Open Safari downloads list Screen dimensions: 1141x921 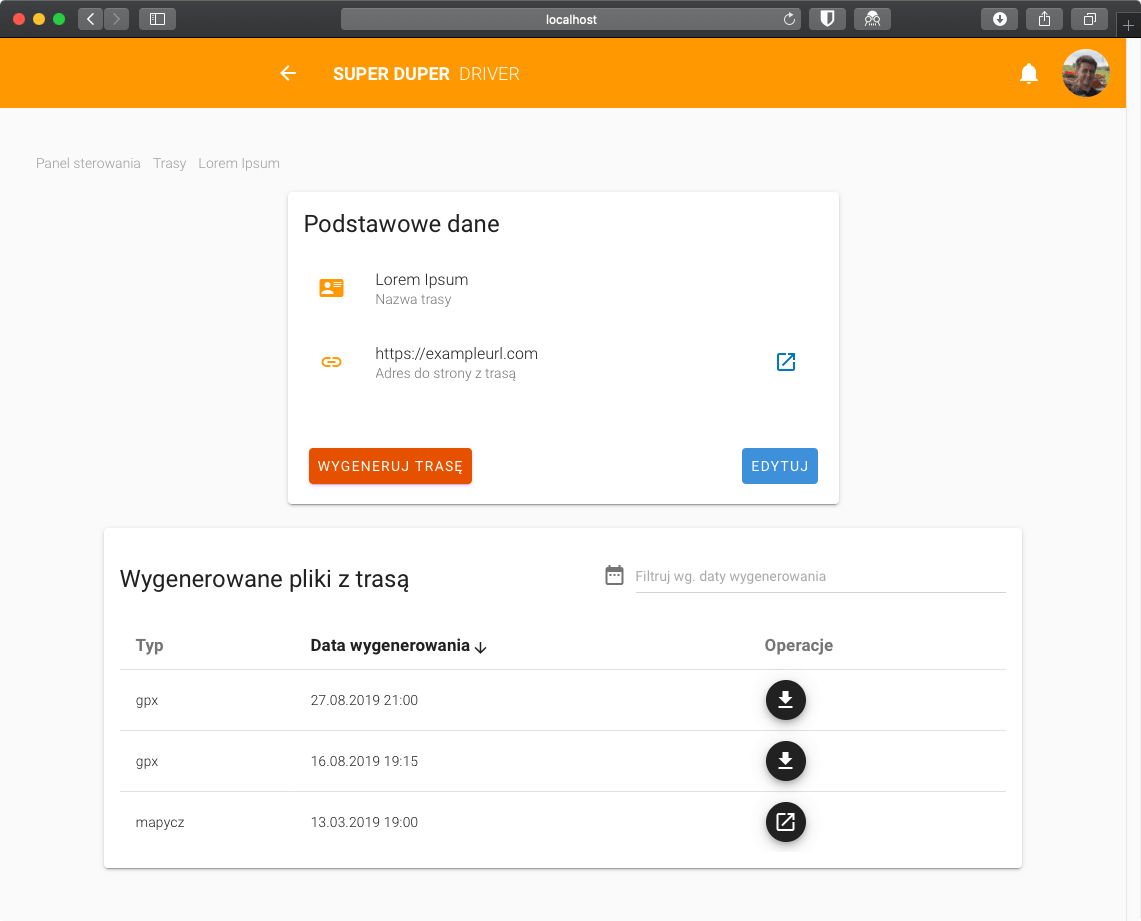tap(999, 19)
